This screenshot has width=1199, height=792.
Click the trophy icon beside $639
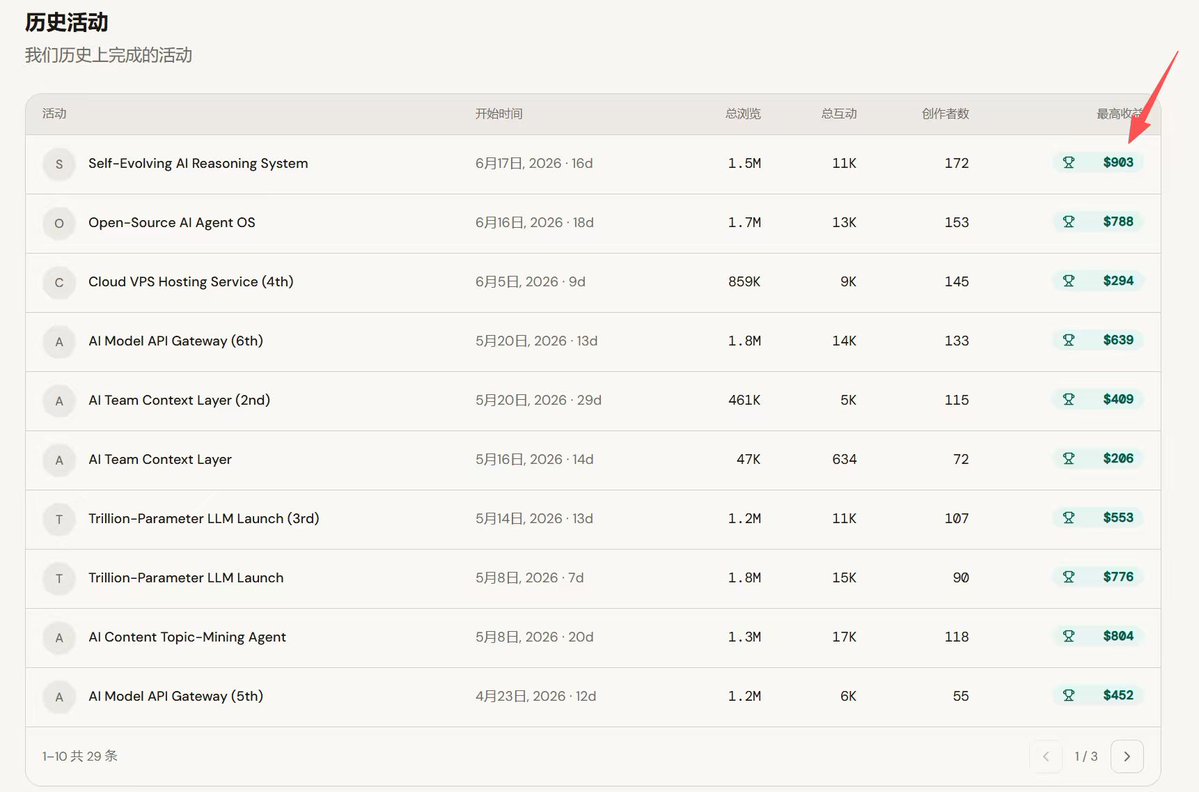pyautogui.click(x=1068, y=340)
